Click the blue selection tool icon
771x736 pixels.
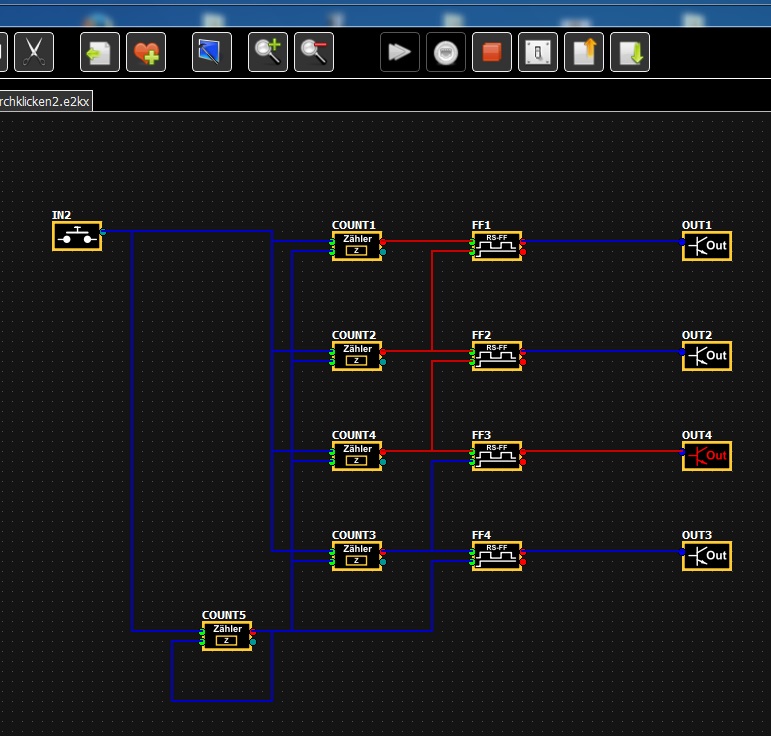tap(212, 52)
